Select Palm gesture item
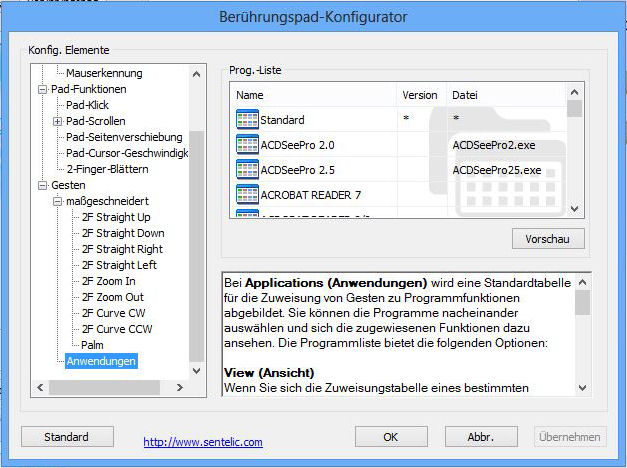This screenshot has width=627, height=468. (x=92, y=345)
